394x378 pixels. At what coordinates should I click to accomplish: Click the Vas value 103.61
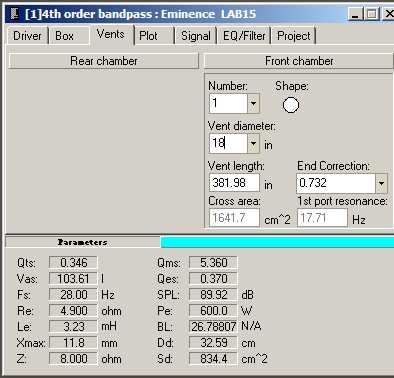tap(73, 279)
